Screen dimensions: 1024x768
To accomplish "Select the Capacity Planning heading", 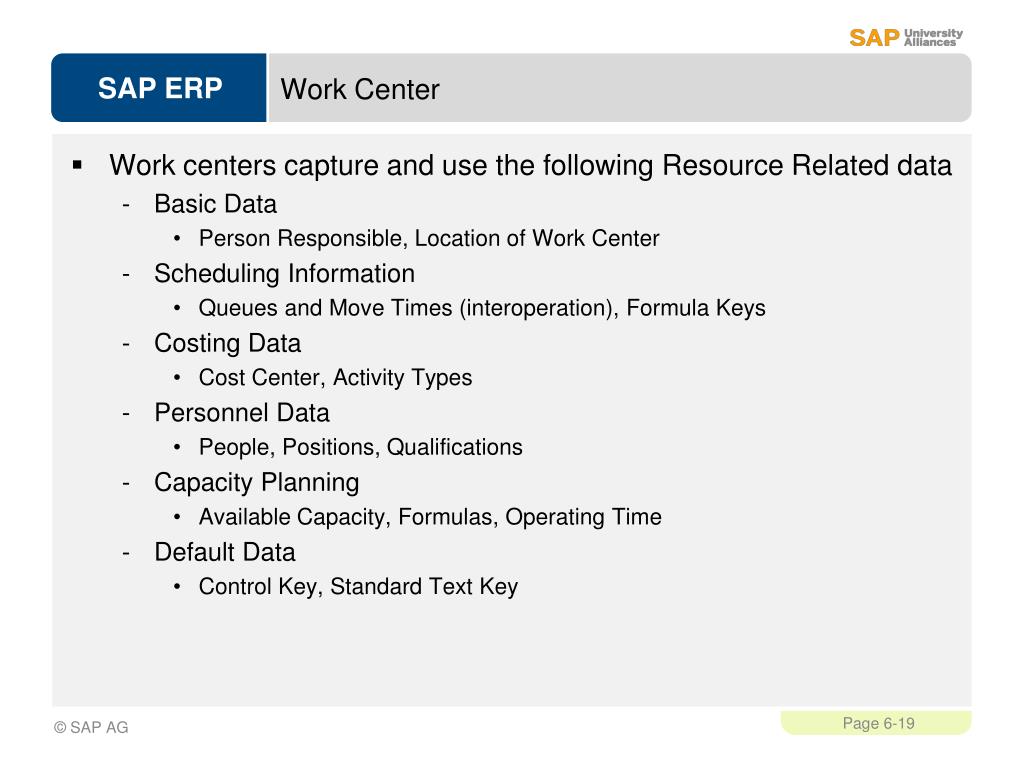I will (257, 483).
